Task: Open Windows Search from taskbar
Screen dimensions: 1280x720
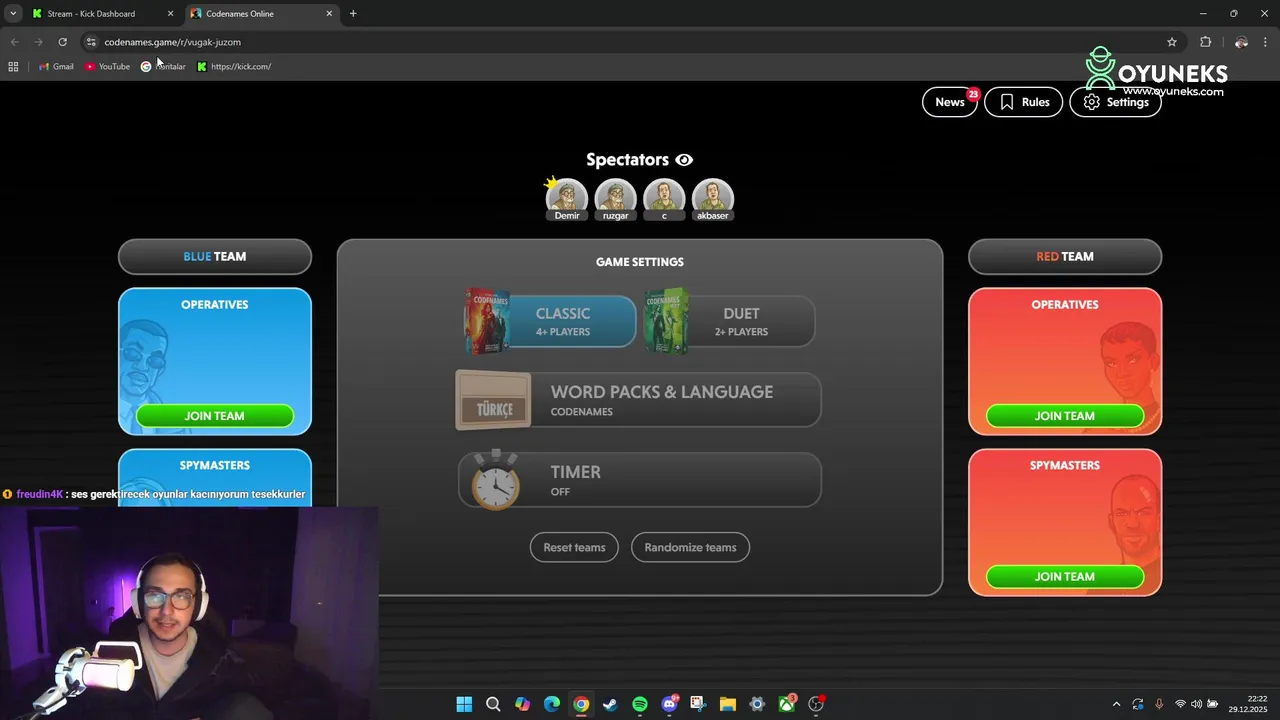Action: (493, 704)
